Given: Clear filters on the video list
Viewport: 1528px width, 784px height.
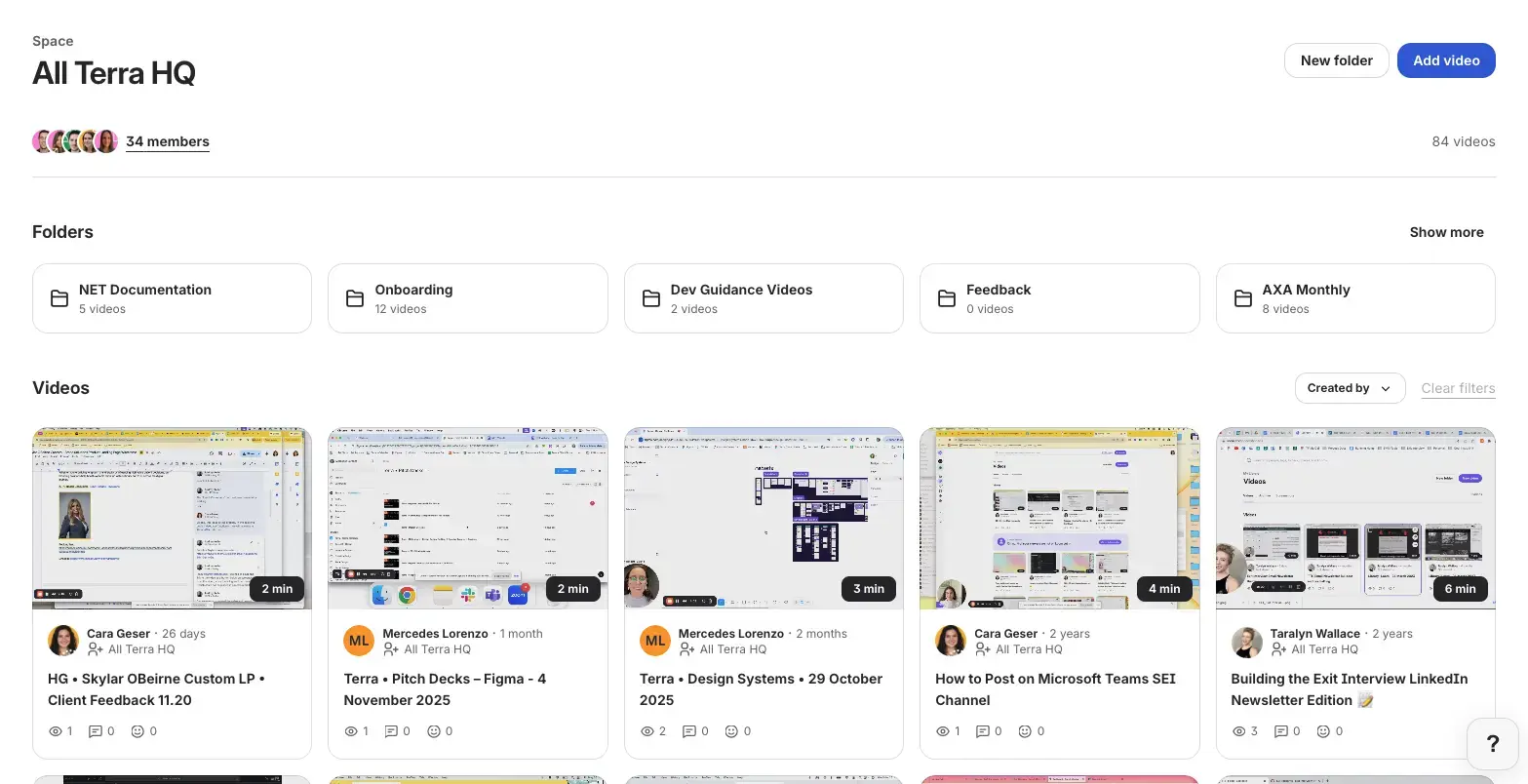Looking at the screenshot, I should pos(1458,388).
